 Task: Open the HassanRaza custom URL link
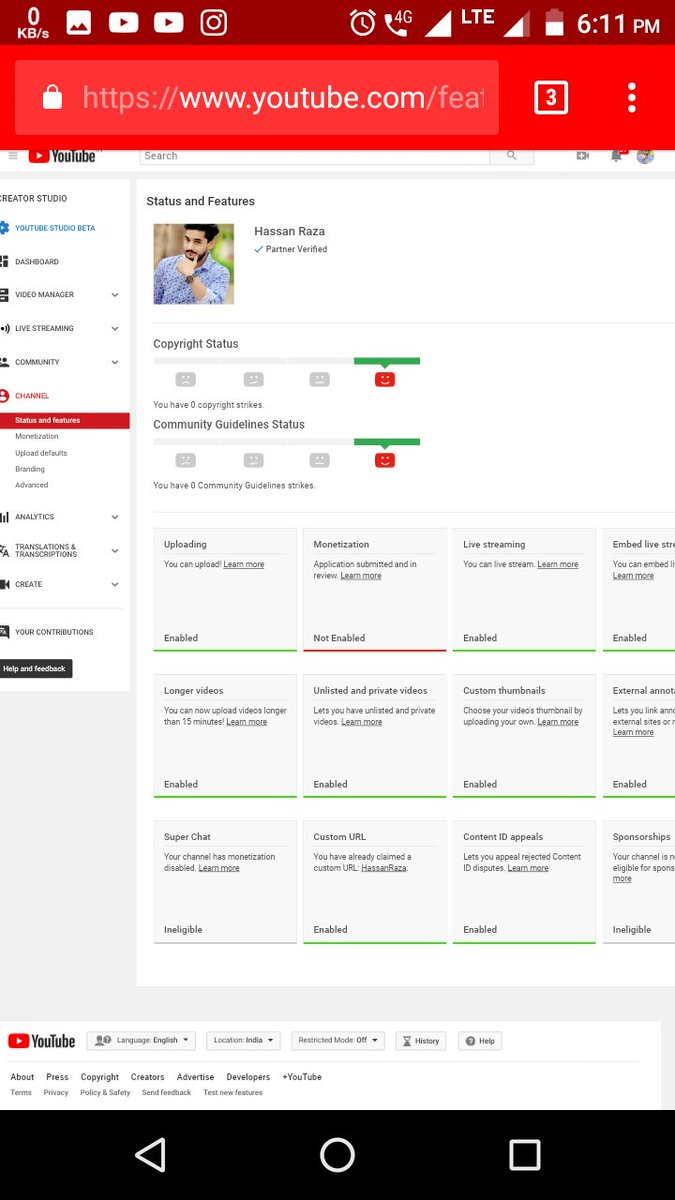[x=384, y=868]
